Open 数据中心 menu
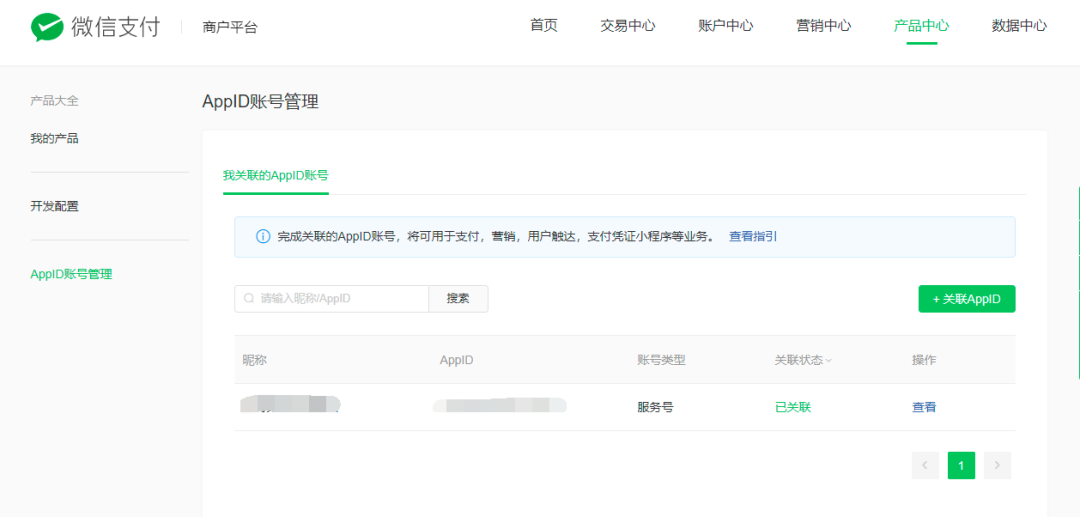This screenshot has height=517, width=1080. click(x=1019, y=26)
